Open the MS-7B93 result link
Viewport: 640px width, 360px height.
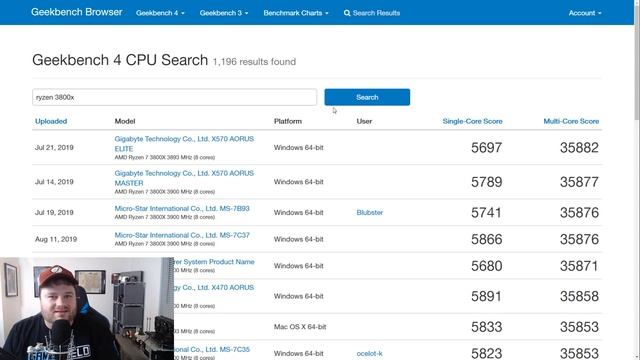[x=182, y=208]
